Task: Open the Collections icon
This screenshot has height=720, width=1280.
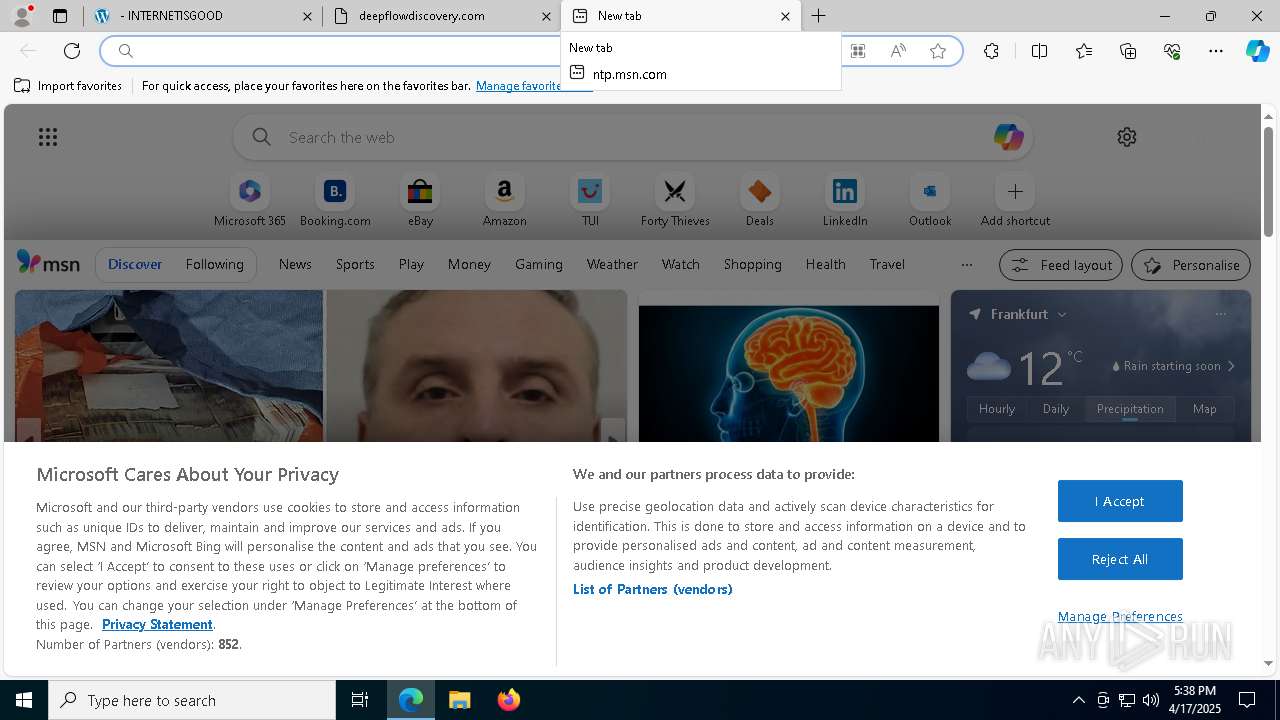Action: tap(1128, 51)
